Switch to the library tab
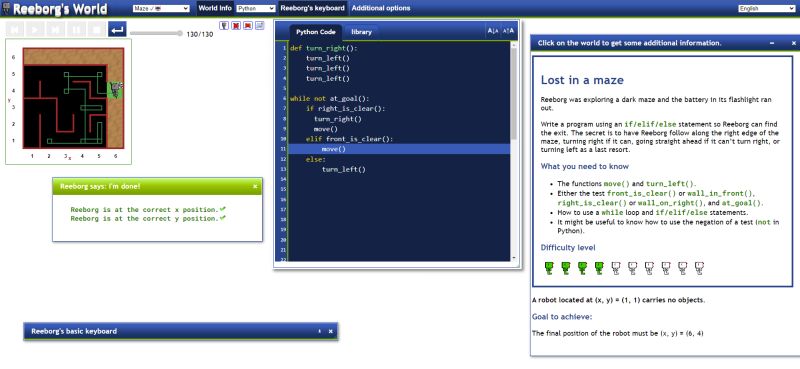This screenshot has height=369, width=800. point(361,32)
